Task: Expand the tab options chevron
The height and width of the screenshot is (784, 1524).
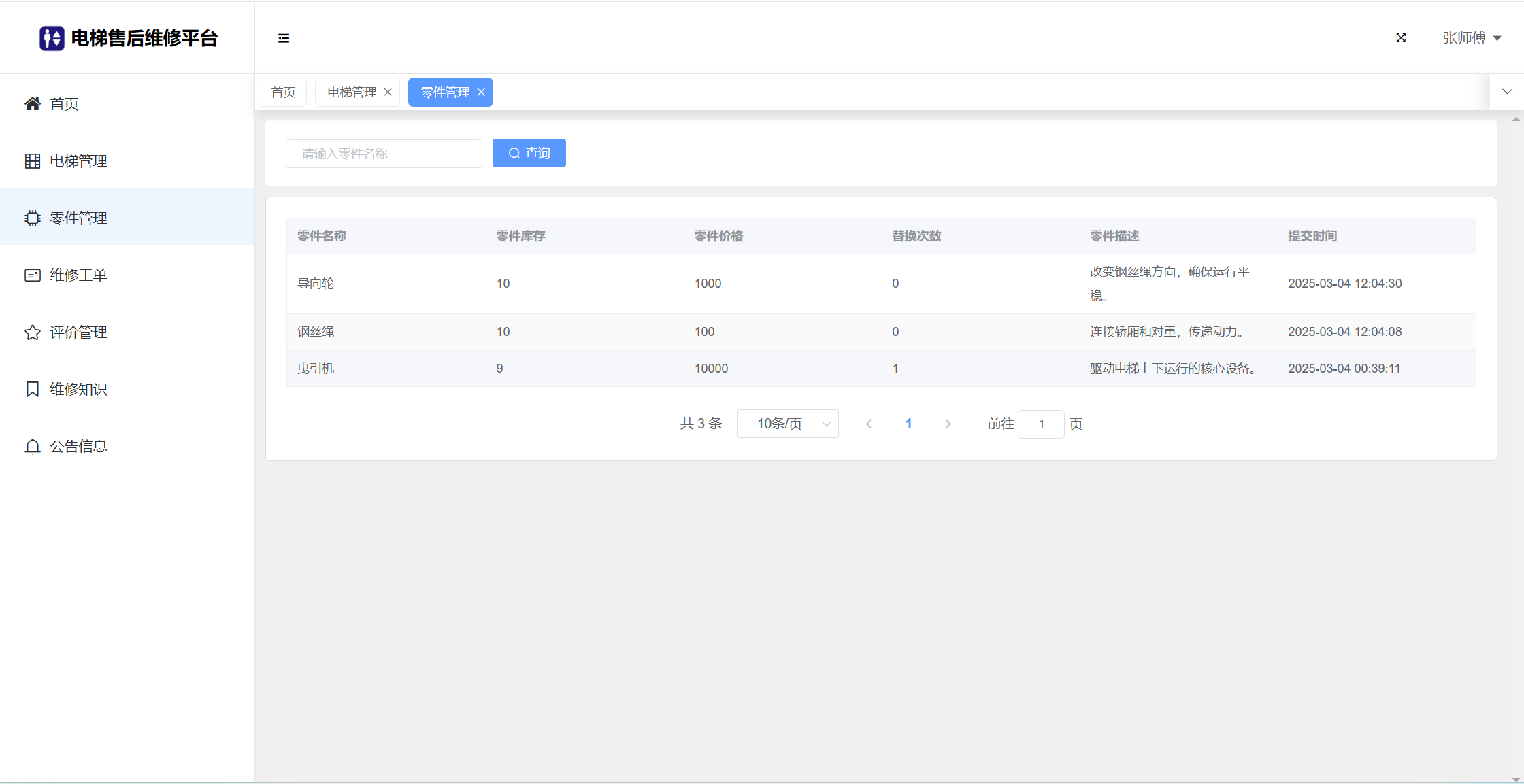Action: pos(1507,92)
